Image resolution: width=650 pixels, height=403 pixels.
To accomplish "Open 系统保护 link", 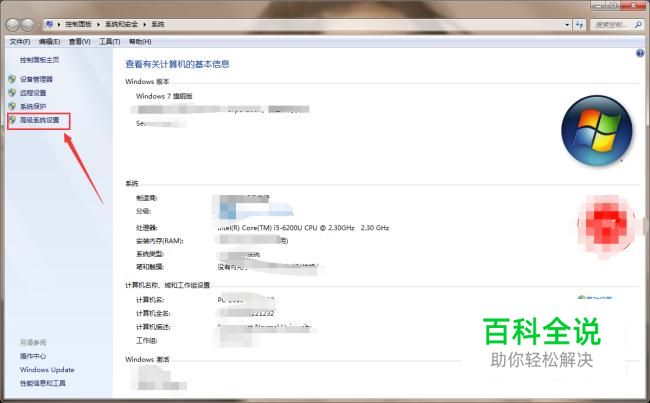I will click(x=33, y=107).
